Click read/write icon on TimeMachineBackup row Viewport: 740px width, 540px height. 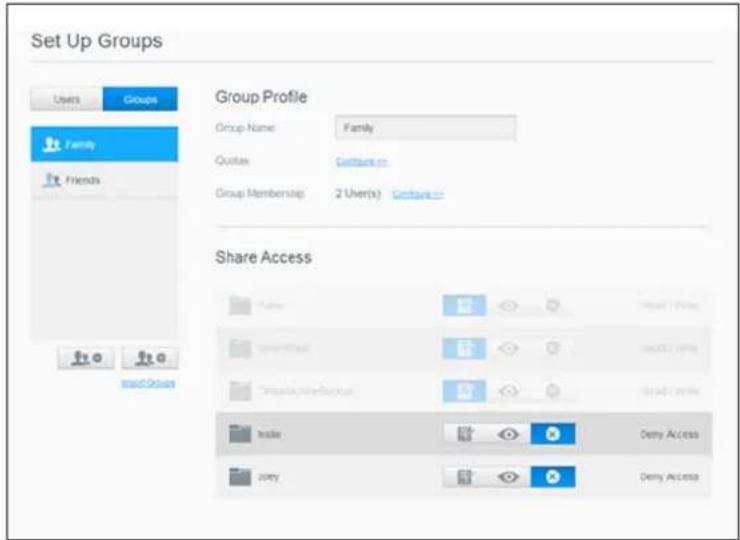coord(465,391)
